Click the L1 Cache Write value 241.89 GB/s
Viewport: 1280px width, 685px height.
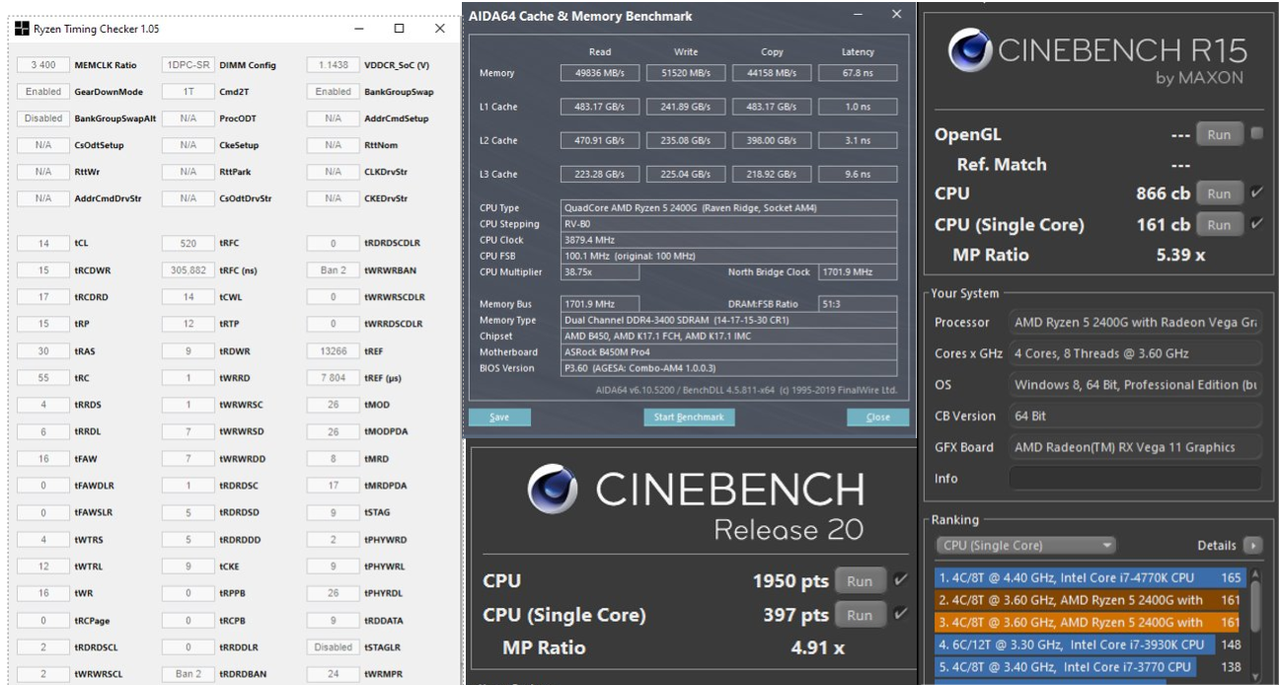coord(686,107)
